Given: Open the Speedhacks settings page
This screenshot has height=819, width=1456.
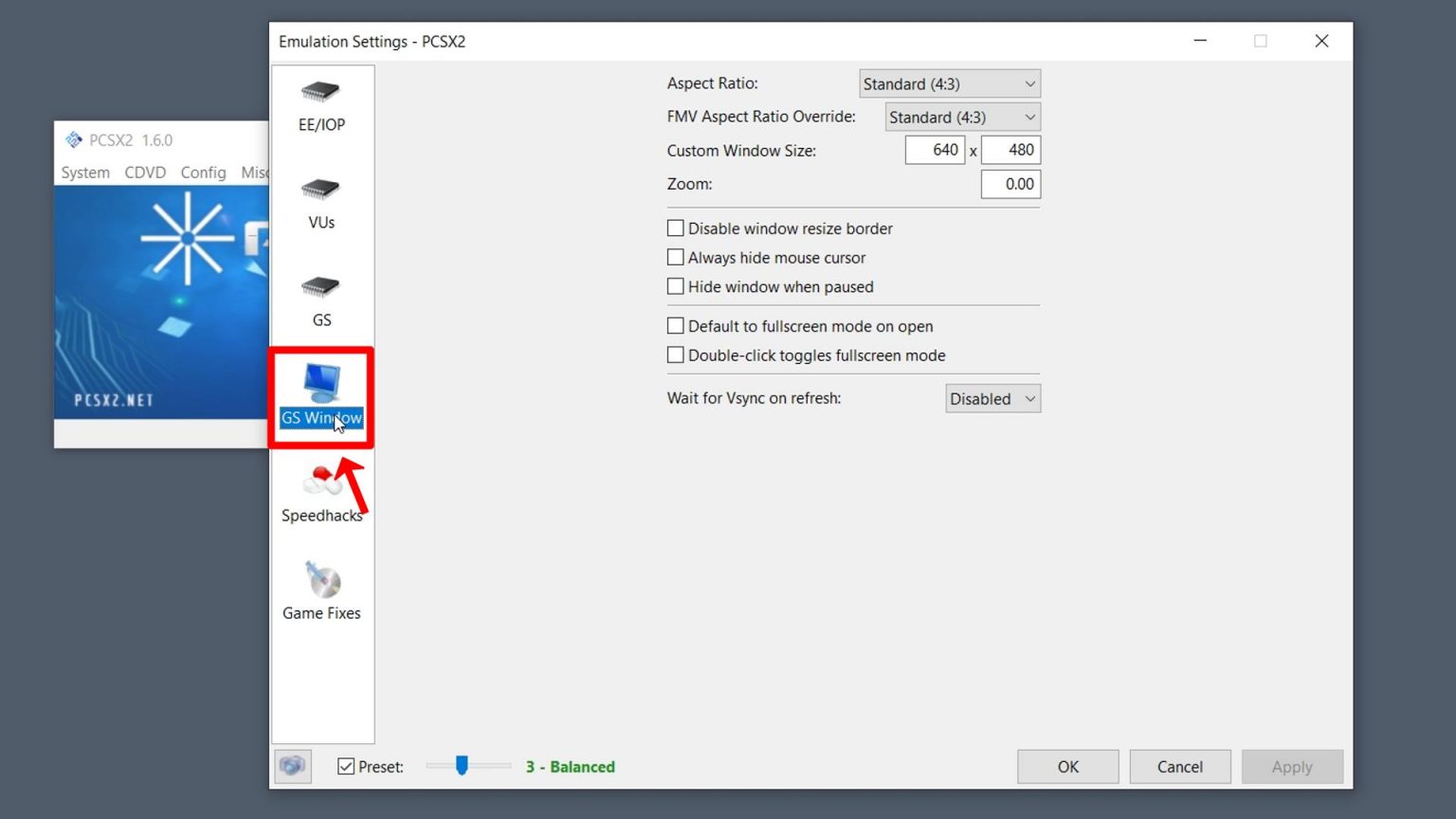Looking at the screenshot, I should click(321, 495).
